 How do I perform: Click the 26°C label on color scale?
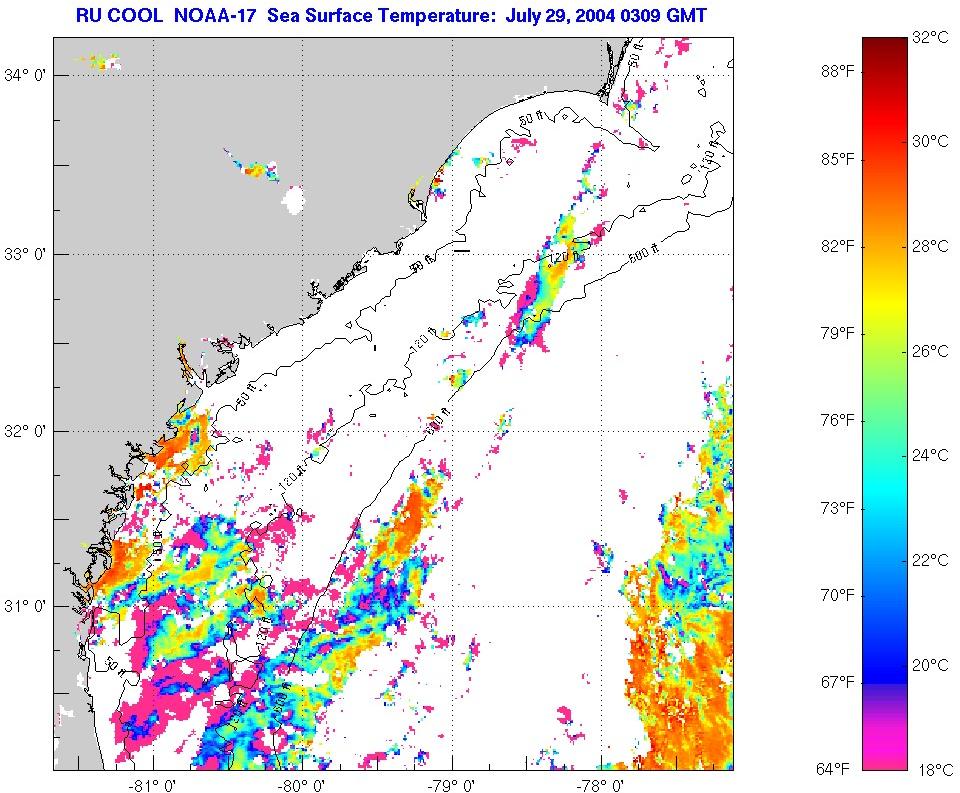[x=930, y=351]
